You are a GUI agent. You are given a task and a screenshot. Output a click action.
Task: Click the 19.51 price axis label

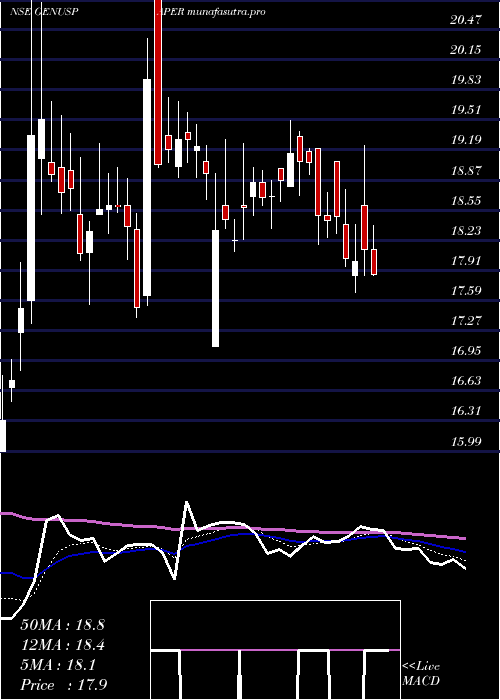(x=466, y=110)
